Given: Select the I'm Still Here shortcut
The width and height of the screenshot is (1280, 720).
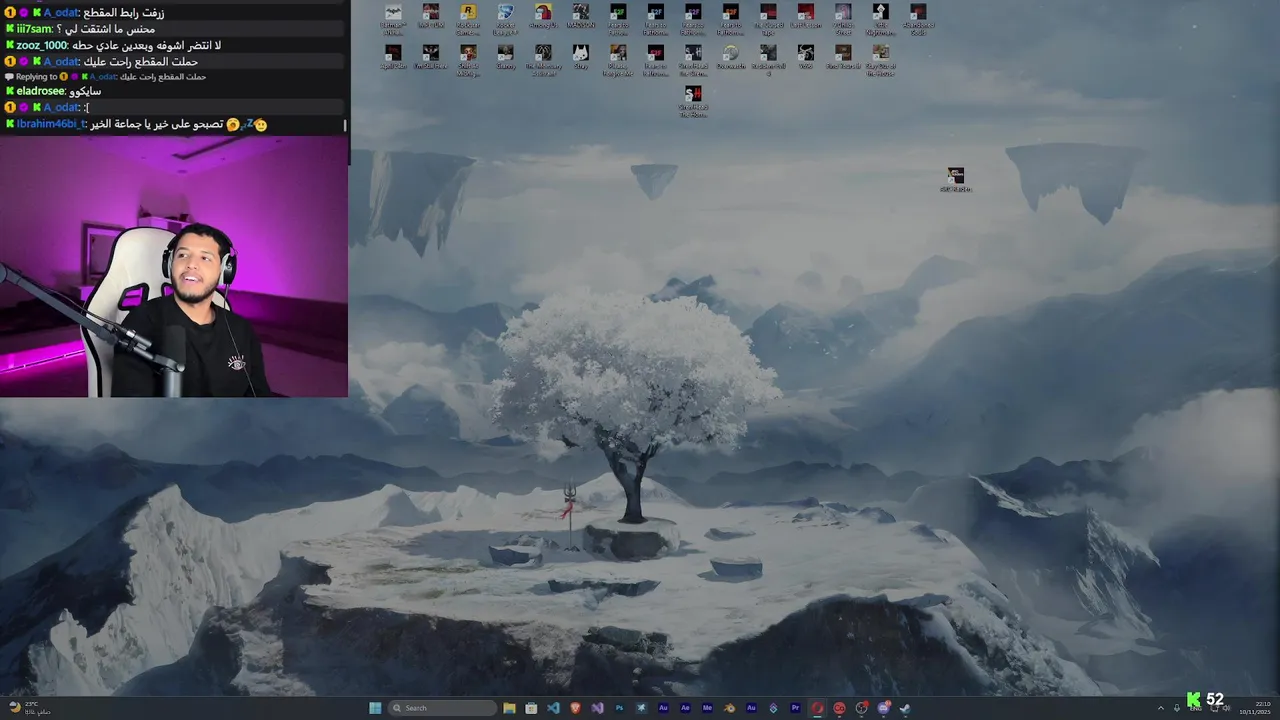Looking at the screenshot, I should pos(430,57).
